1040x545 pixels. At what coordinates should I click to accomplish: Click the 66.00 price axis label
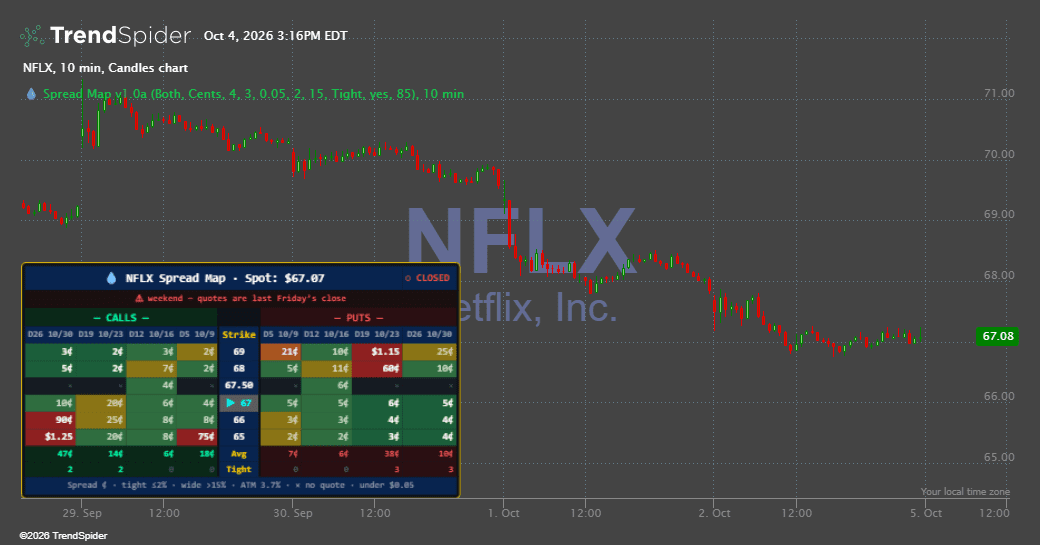[x=999, y=396]
